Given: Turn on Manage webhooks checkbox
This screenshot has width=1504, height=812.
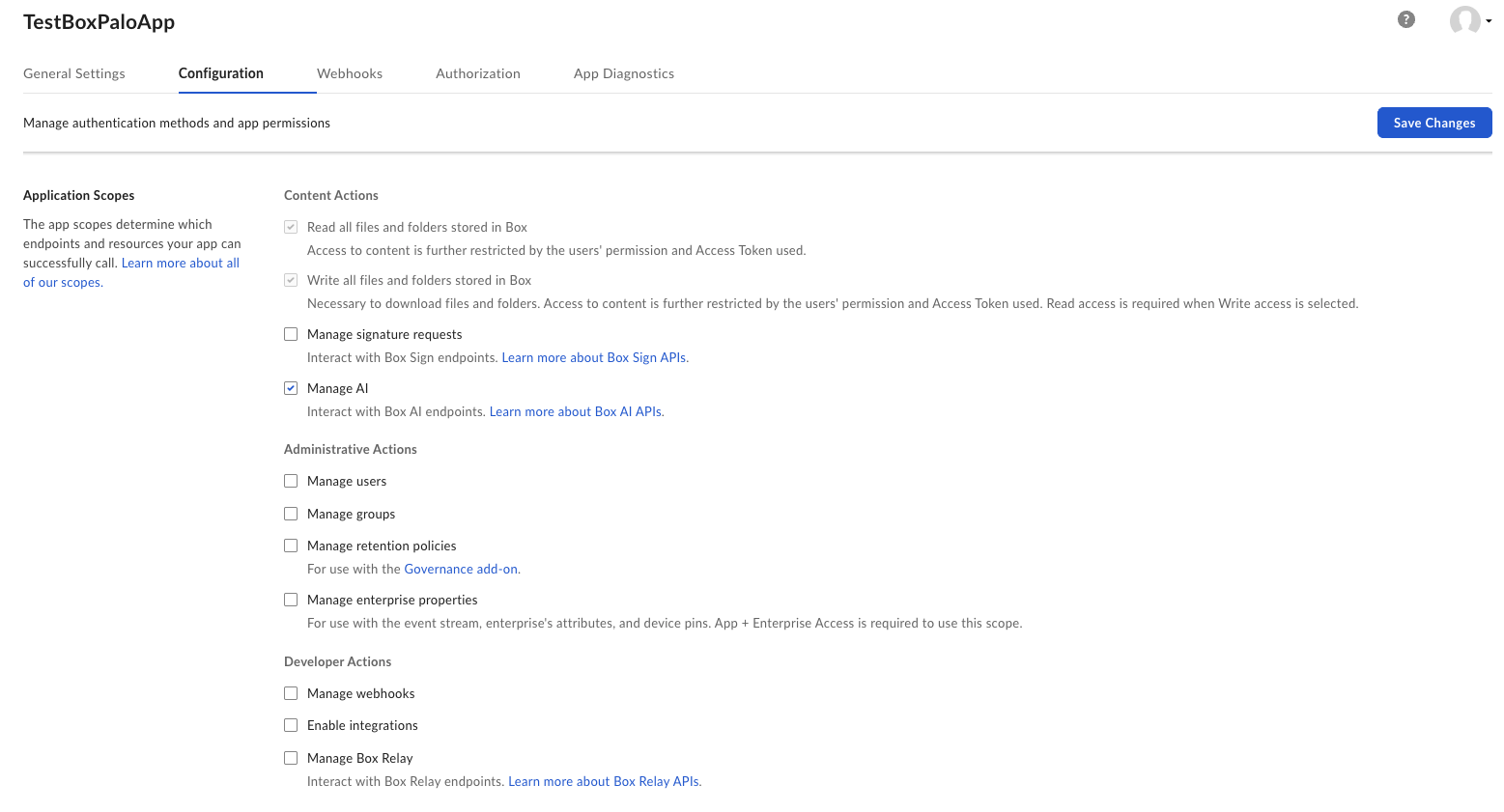Looking at the screenshot, I should coord(291,693).
